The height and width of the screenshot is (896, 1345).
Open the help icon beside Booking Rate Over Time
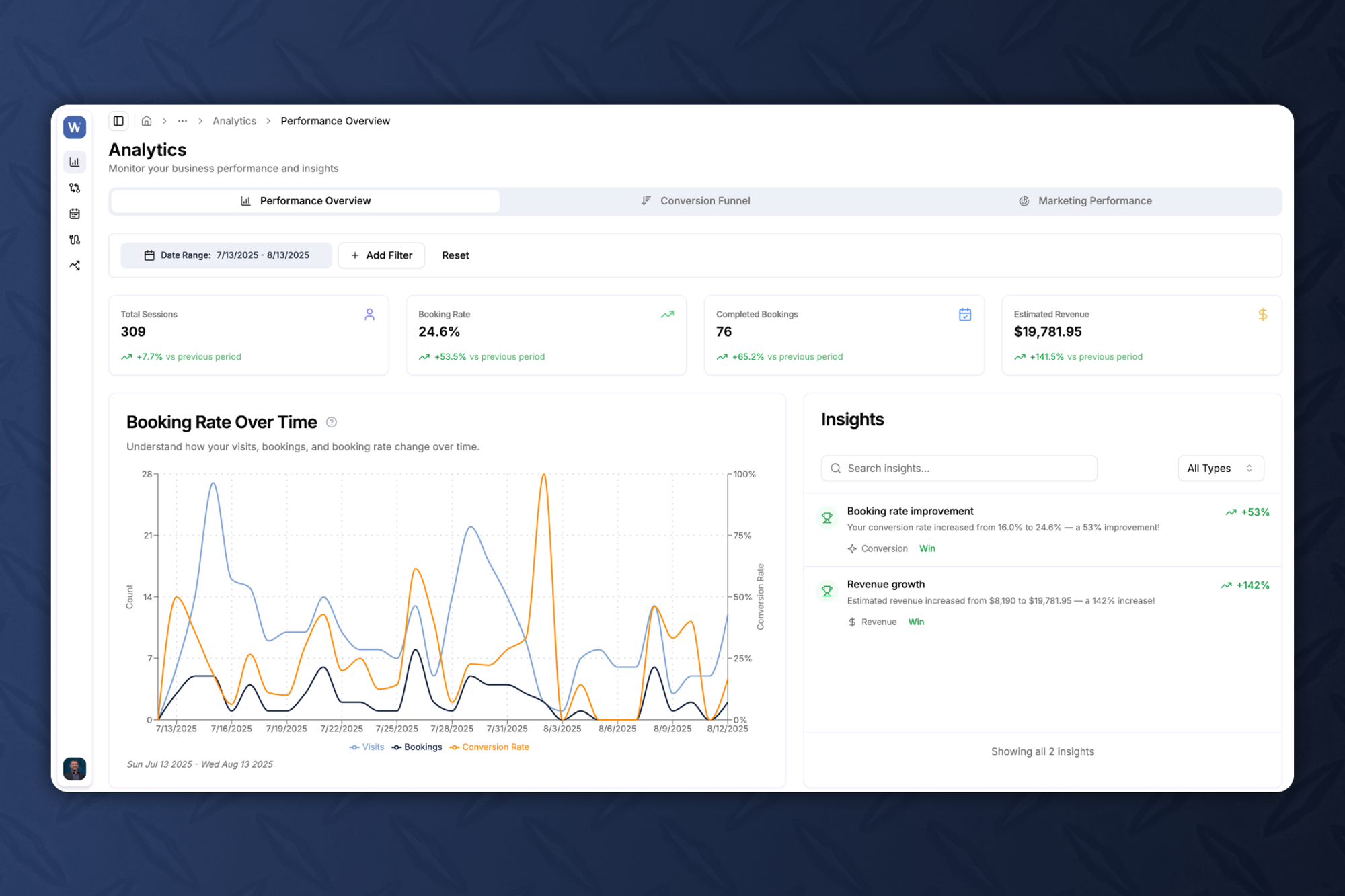point(332,422)
